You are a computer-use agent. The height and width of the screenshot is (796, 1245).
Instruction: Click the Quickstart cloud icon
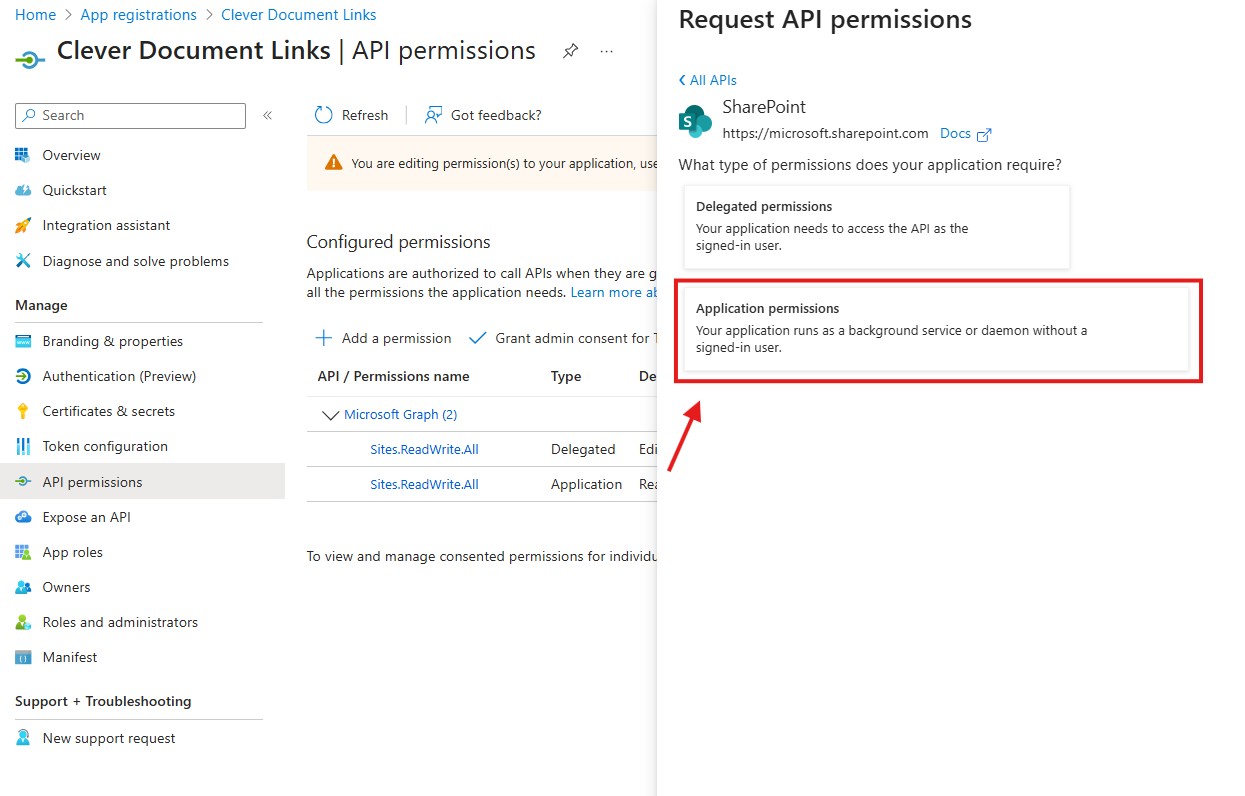23,190
